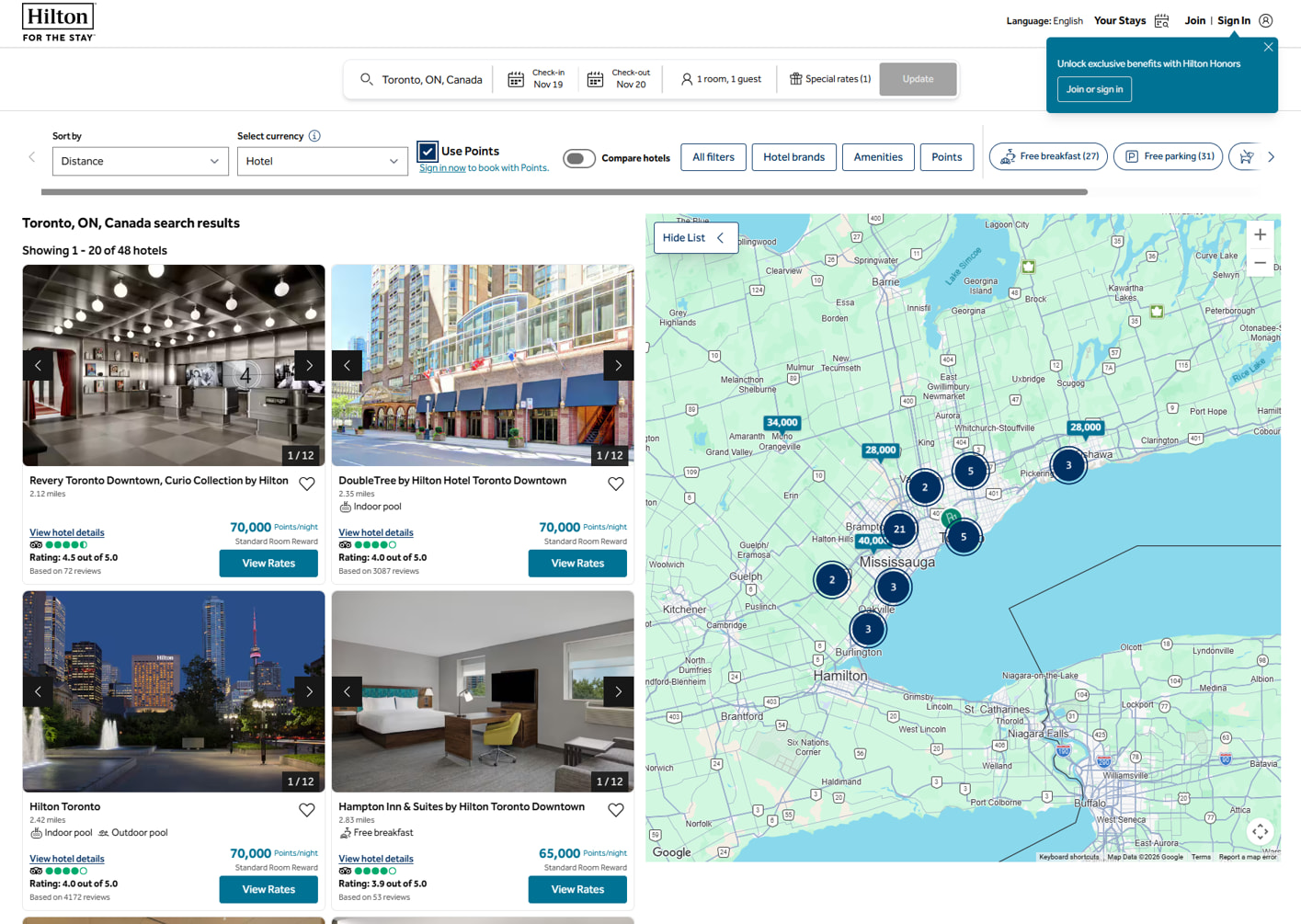Click View Rates for Hilton Toronto
The height and width of the screenshot is (924, 1301).
coord(268,889)
